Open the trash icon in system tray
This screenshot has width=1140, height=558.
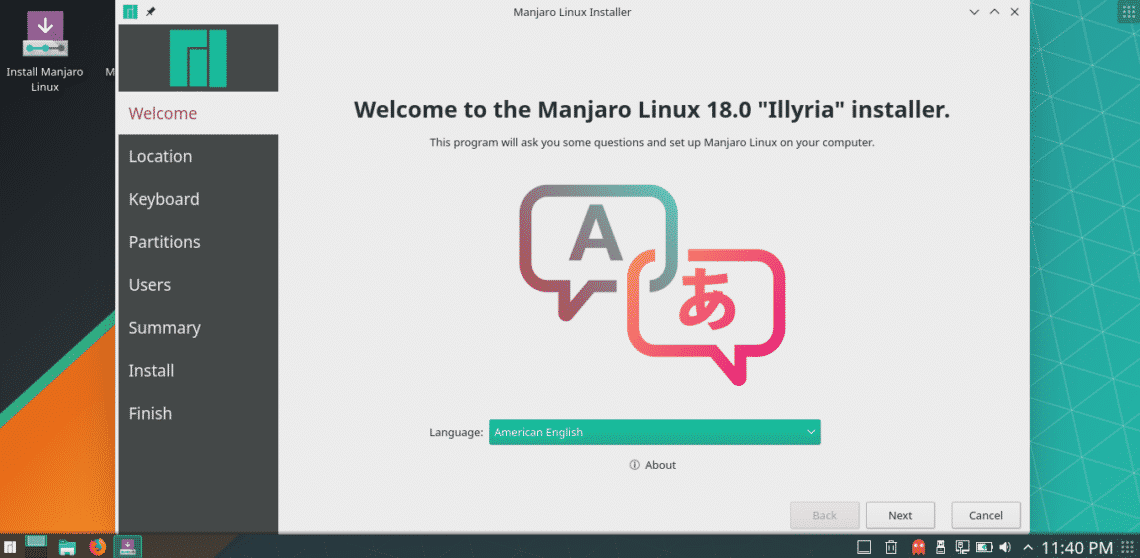(891, 547)
